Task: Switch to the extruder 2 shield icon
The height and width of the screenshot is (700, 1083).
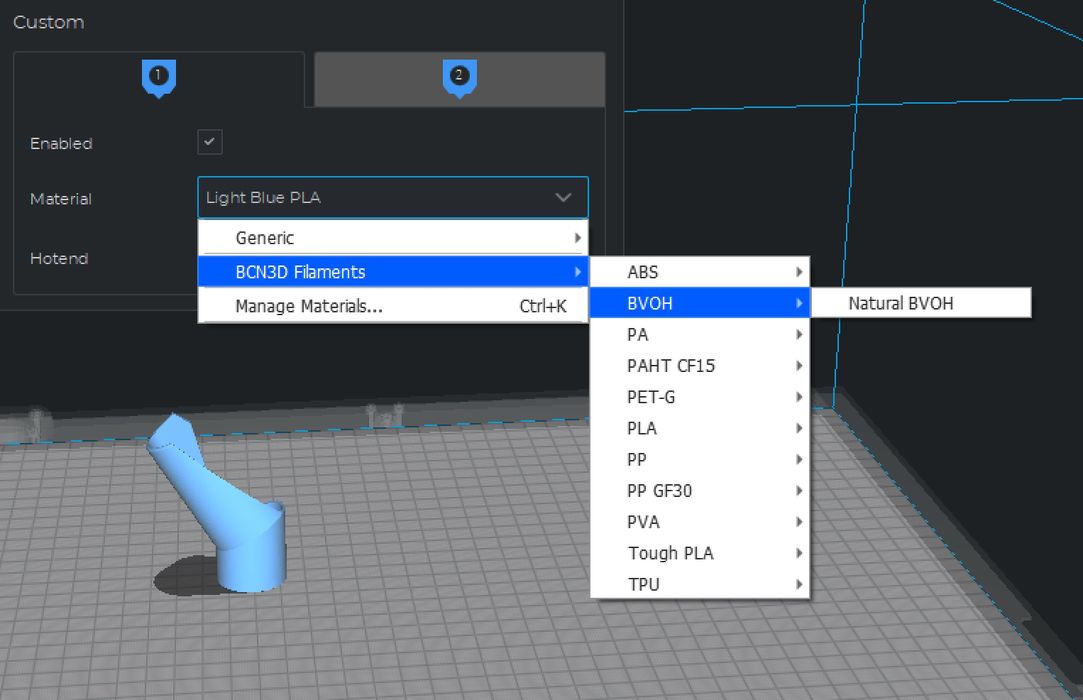Action: pos(459,75)
